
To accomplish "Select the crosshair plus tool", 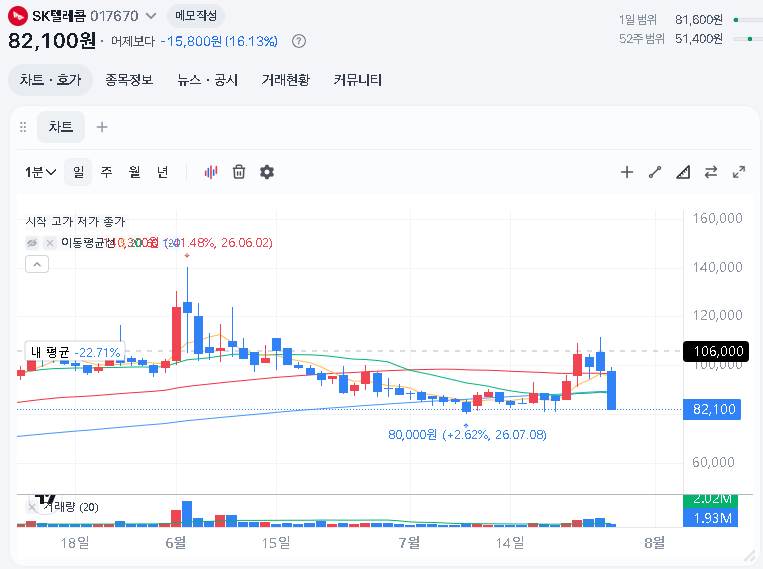I will (x=627, y=172).
